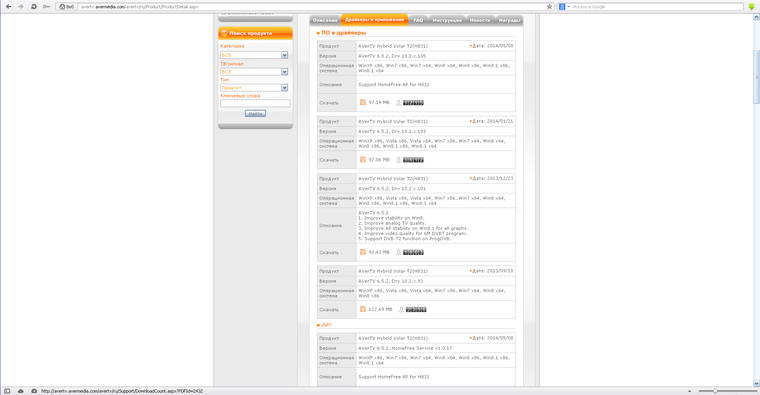Bookmark page with the star icon
Viewport: 760px width, 395px height.
(x=549, y=7)
